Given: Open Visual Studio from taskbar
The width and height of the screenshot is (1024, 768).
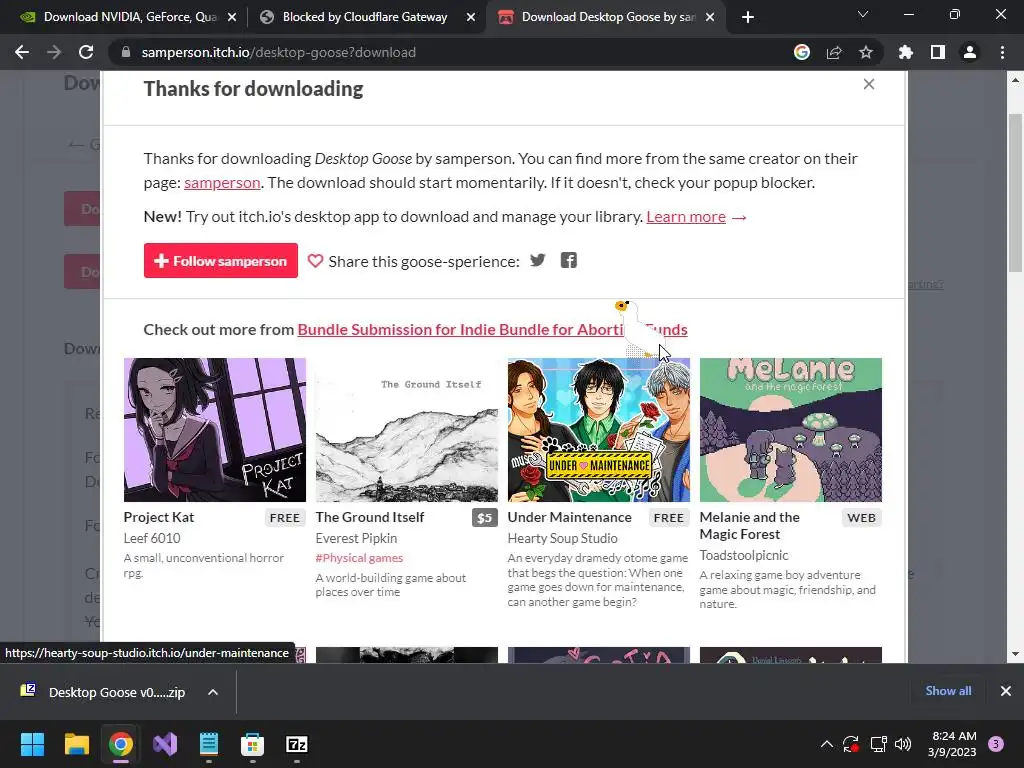Looking at the screenshot, I should tap(165, 744).
